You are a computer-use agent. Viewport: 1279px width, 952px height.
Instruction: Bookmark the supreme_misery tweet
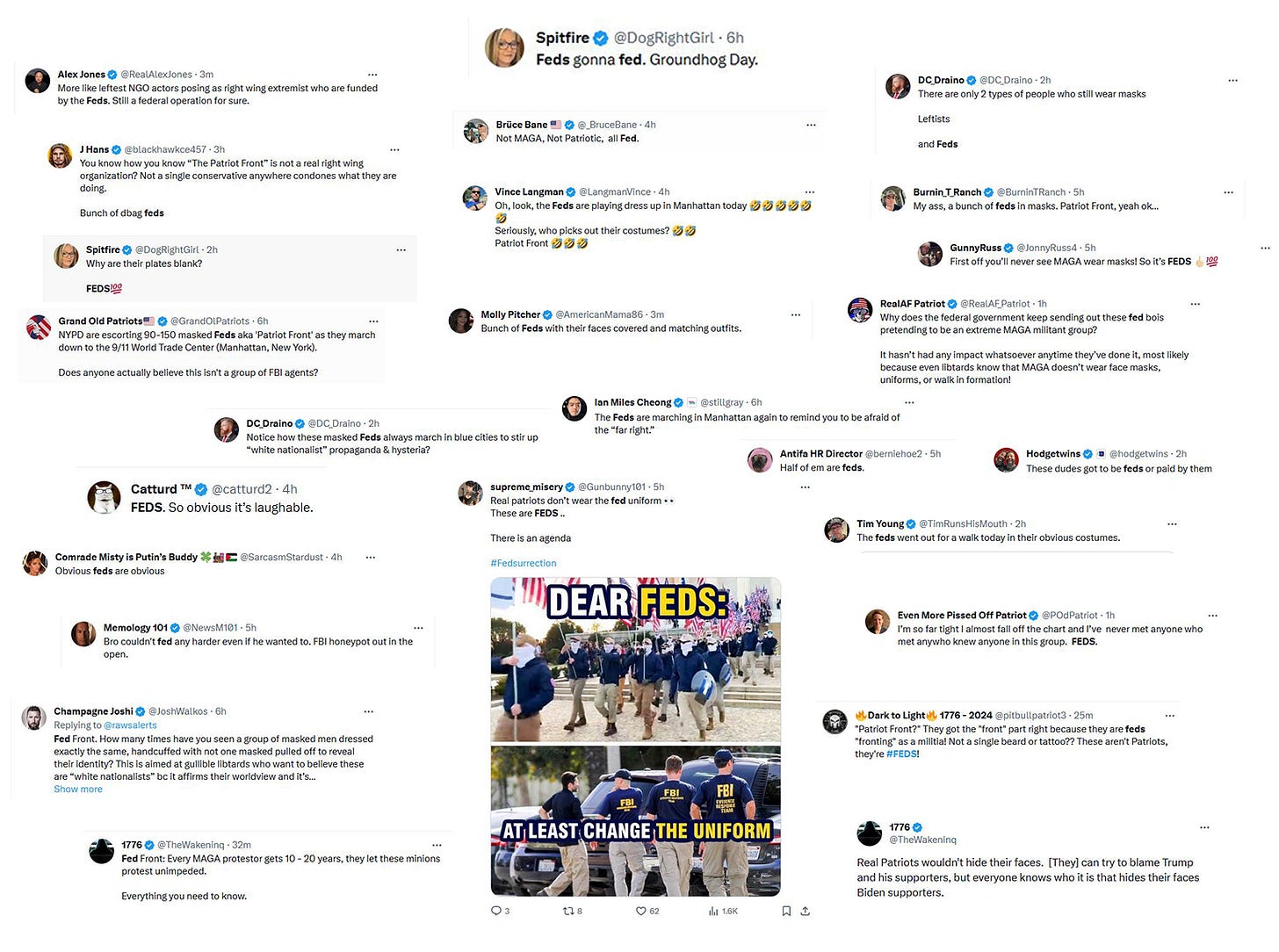point(786,911)
